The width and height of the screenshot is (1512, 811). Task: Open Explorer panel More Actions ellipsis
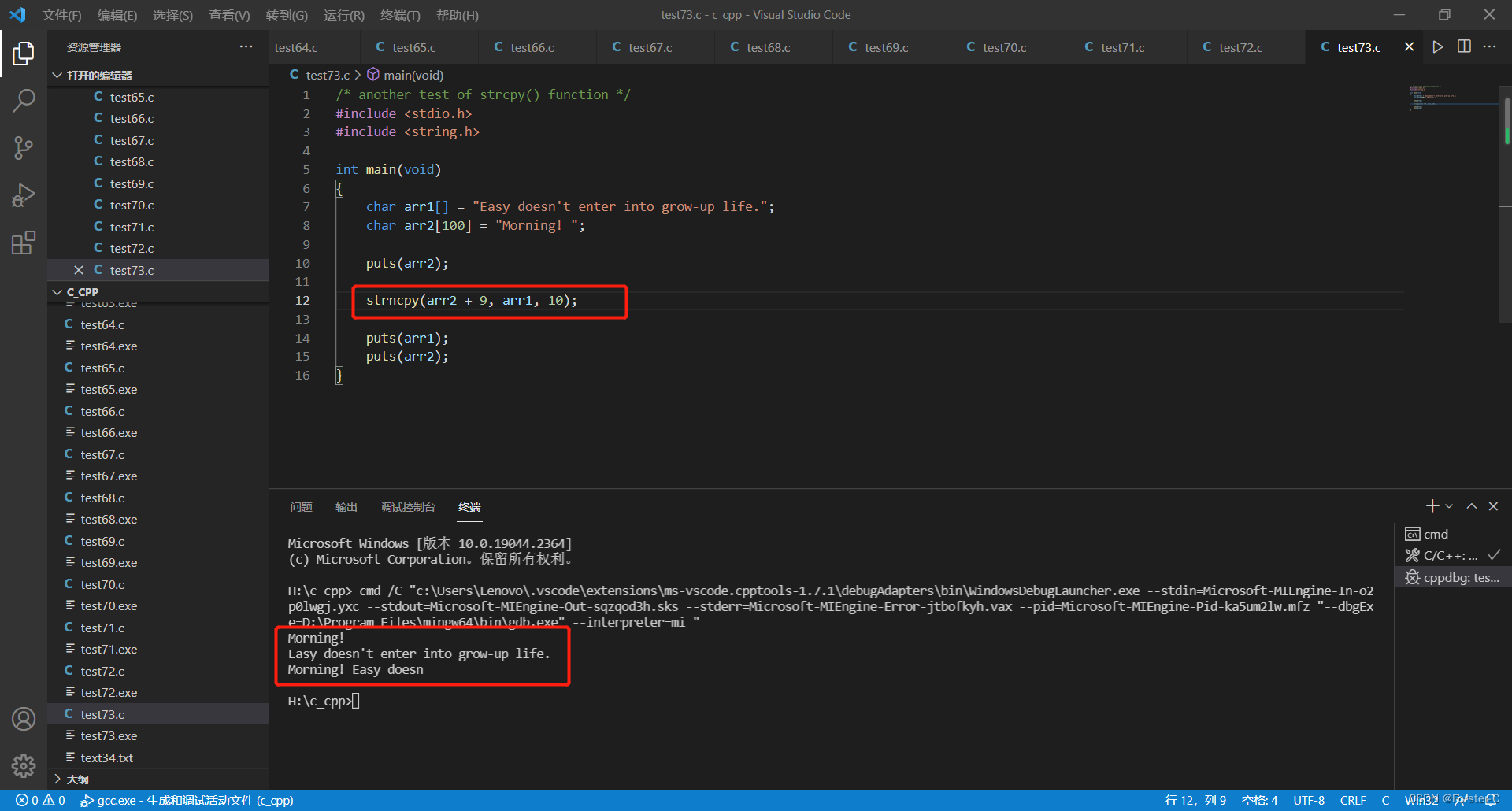246,47
